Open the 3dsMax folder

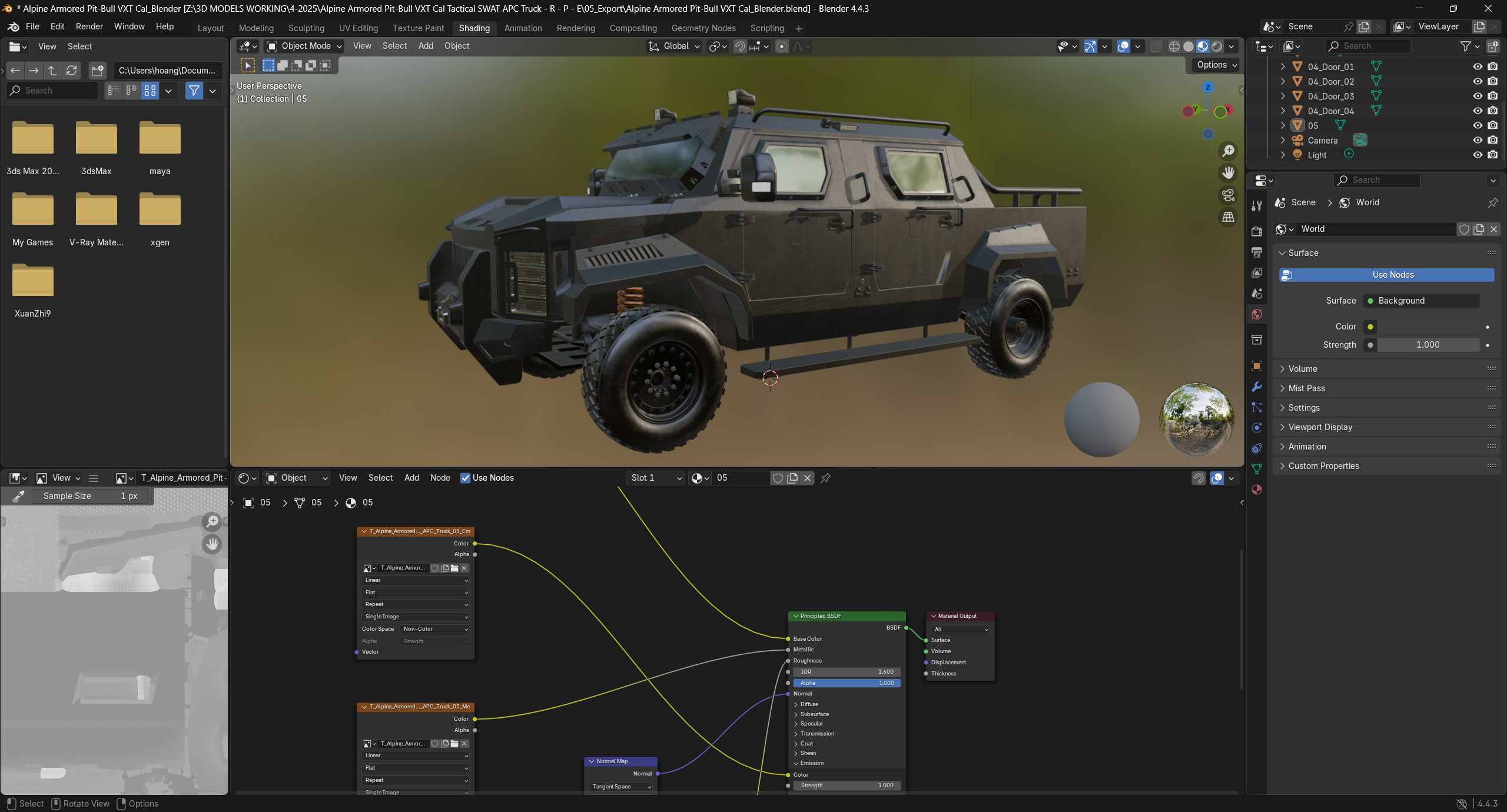97,148
